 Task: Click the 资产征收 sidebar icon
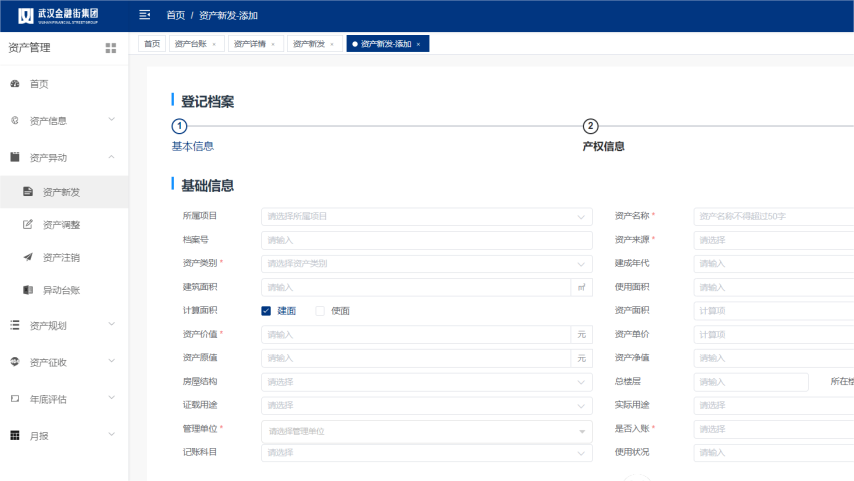(15, 362)
